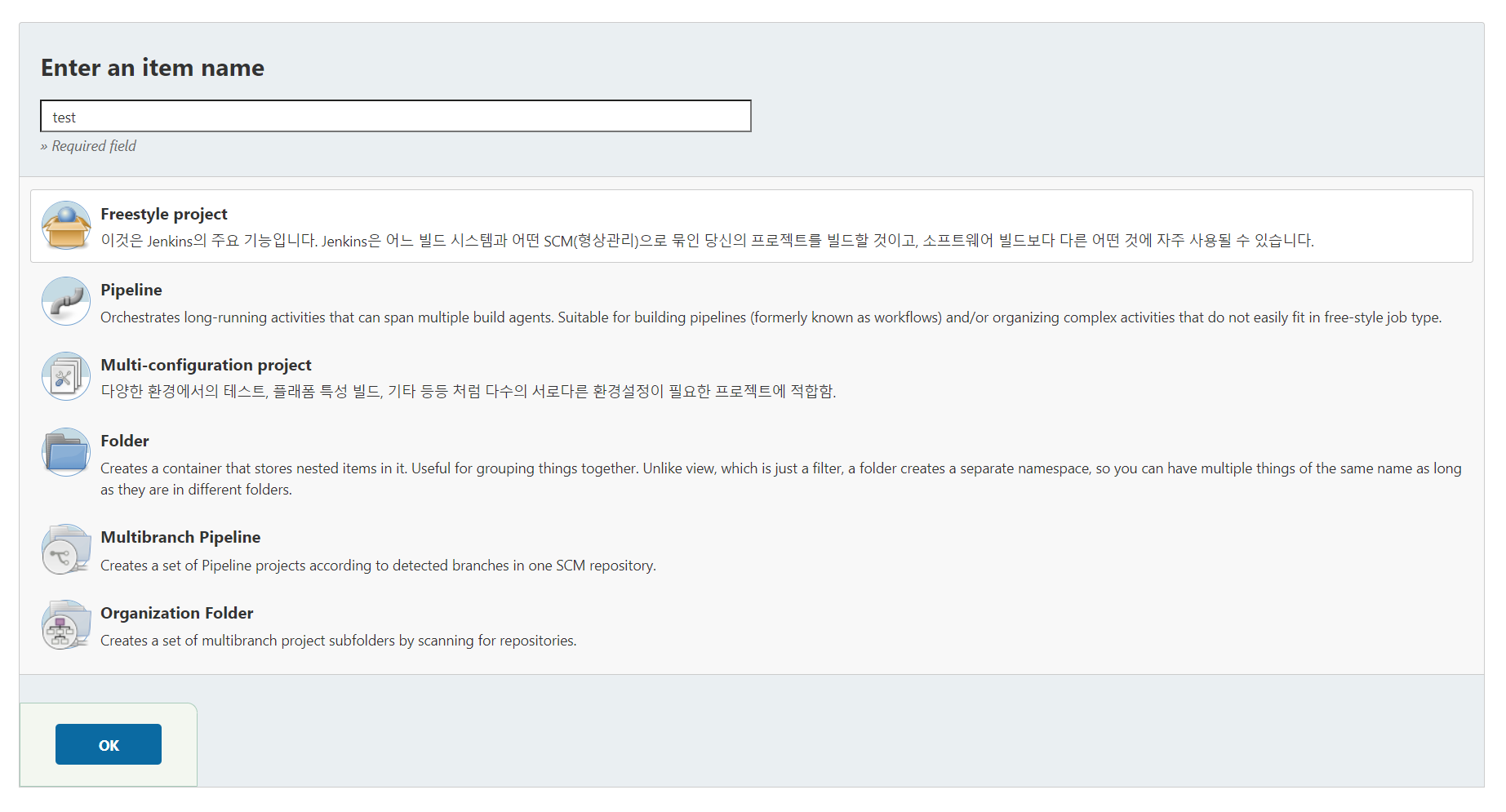Click the Multibranch Pipeline description text
Viewport: 1506px width, 812px height.
pos(378,566)
